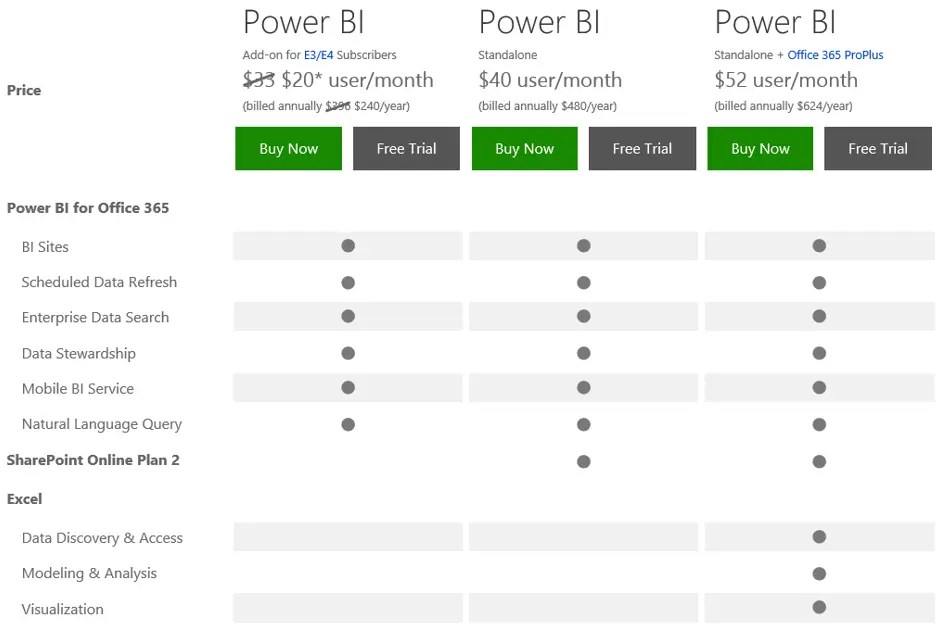Click Data Stewardship dot in add-on column

(x=348, y=353)
